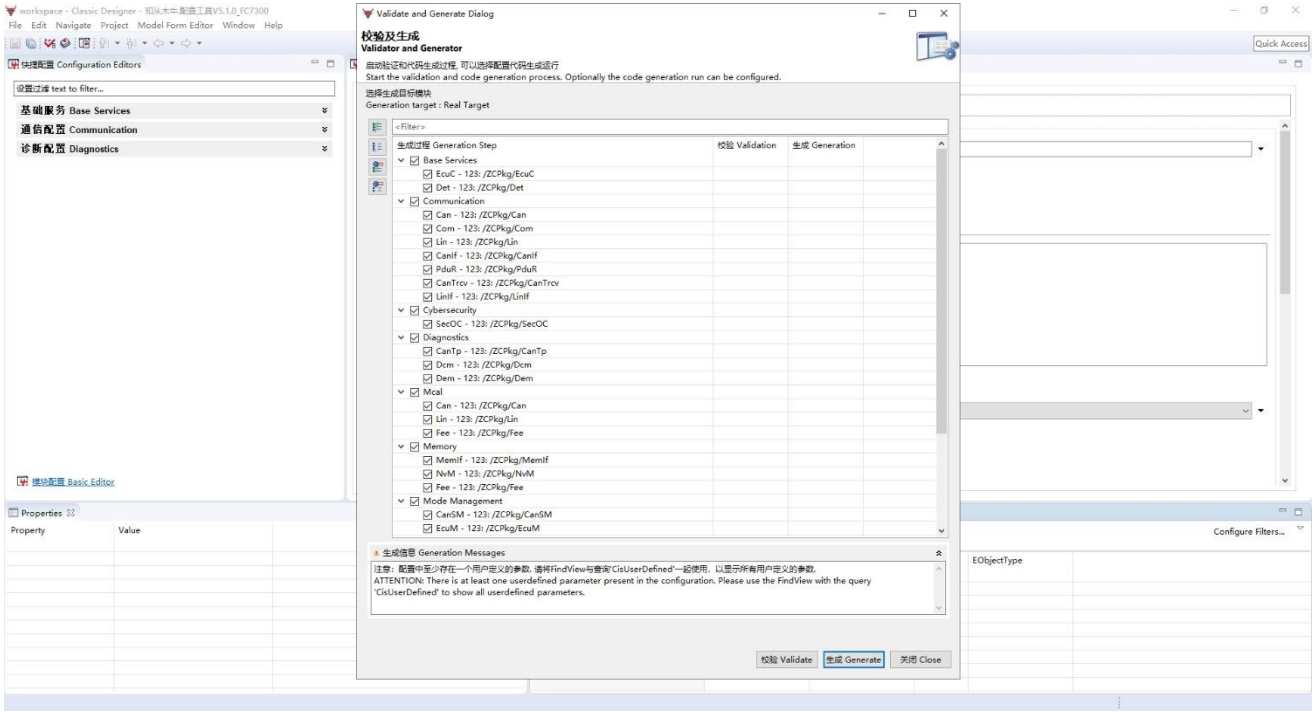Click the Generate button
Image resolution: width=1316 pixels, height=714 pixels.
tap(853, 660)
